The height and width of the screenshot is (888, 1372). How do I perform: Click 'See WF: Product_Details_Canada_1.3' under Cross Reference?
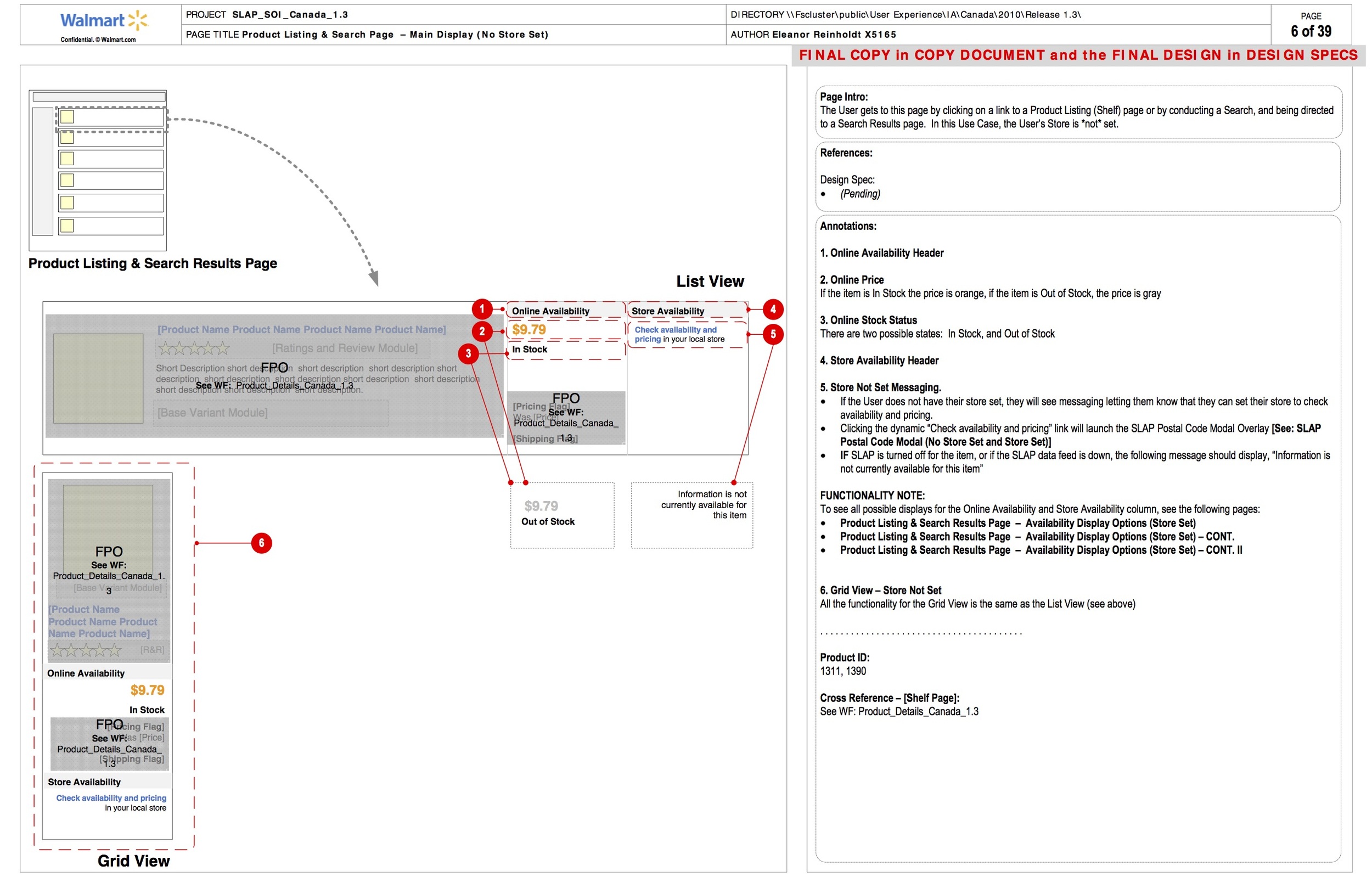pos(899,712)
